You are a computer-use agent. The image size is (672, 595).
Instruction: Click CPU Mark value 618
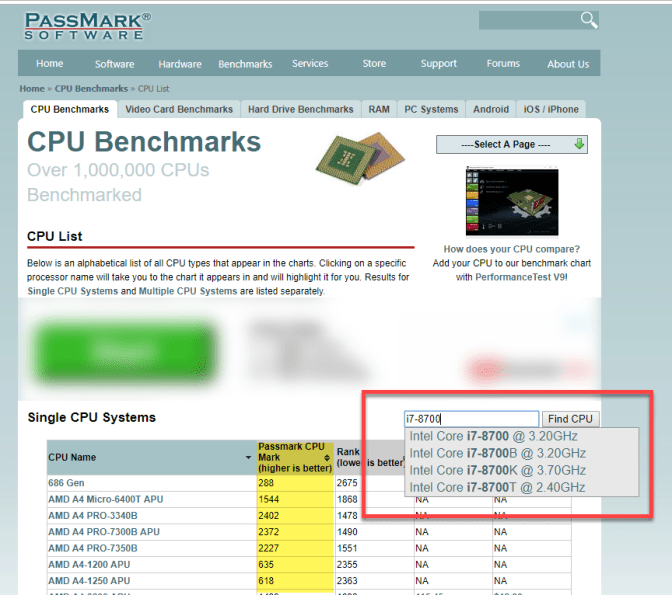point(266,581)
